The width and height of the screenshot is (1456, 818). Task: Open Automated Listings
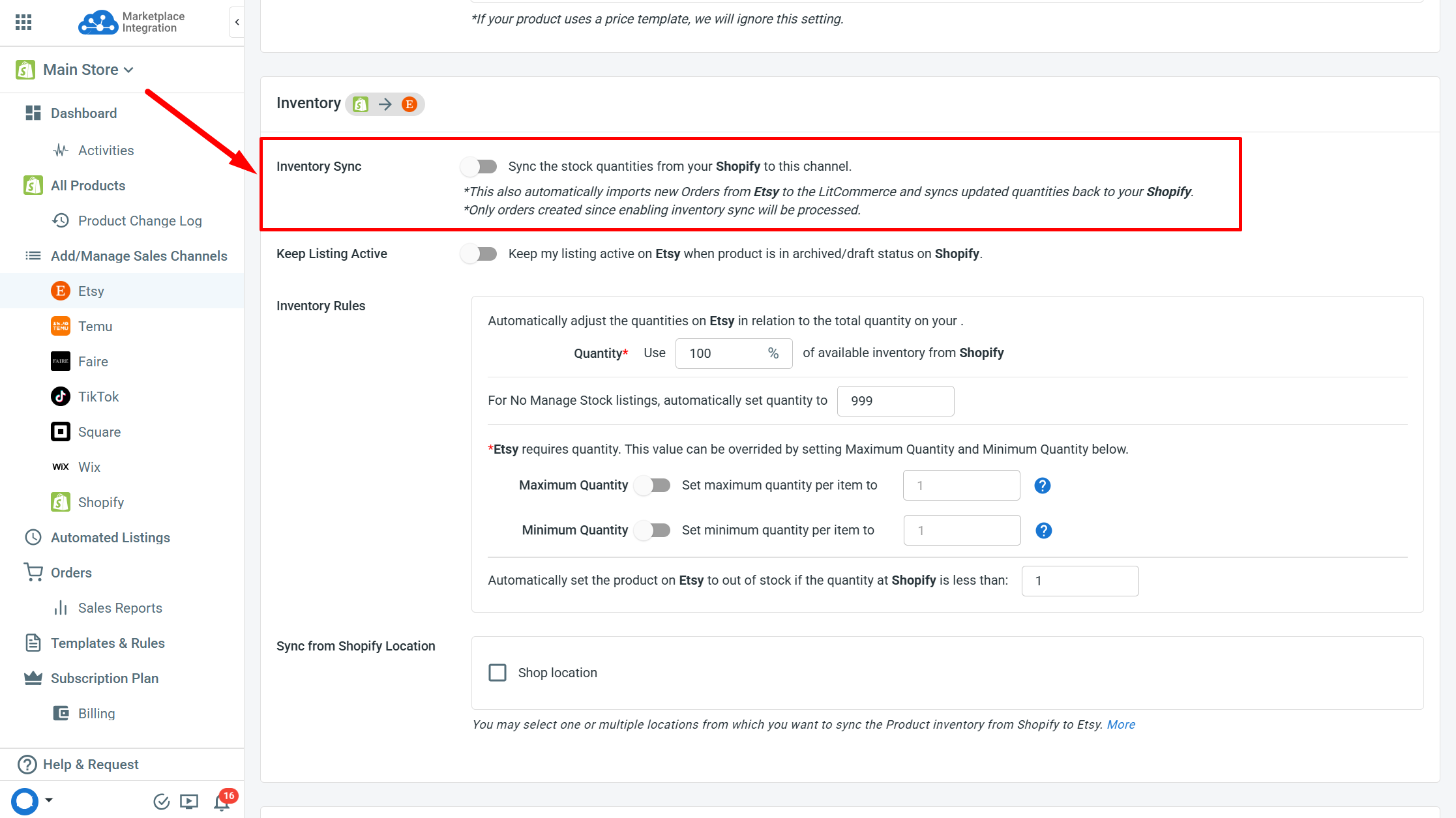pyautogui.click(x=110, y=538)
